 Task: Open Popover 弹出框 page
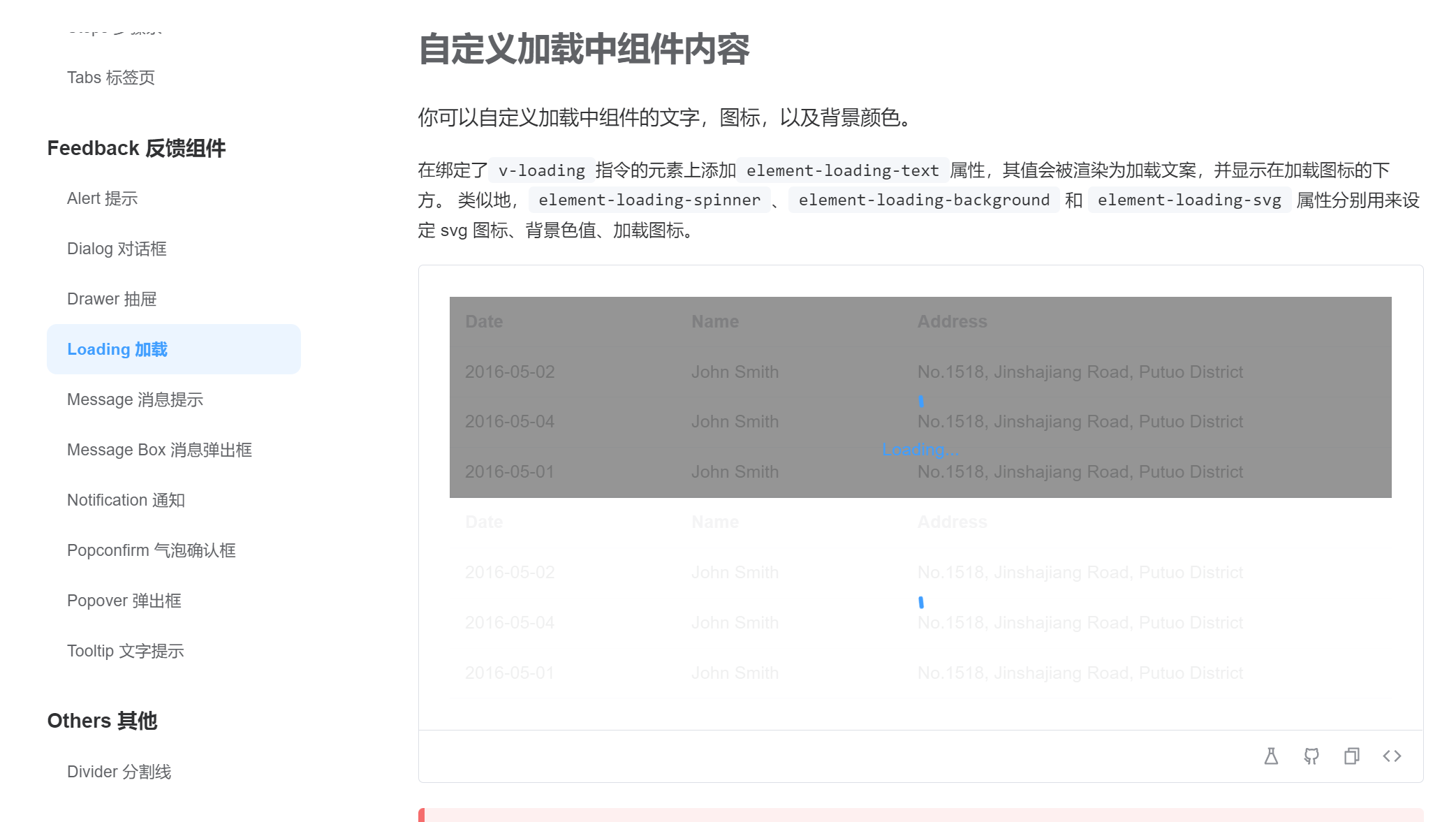[x=124, y=601]
